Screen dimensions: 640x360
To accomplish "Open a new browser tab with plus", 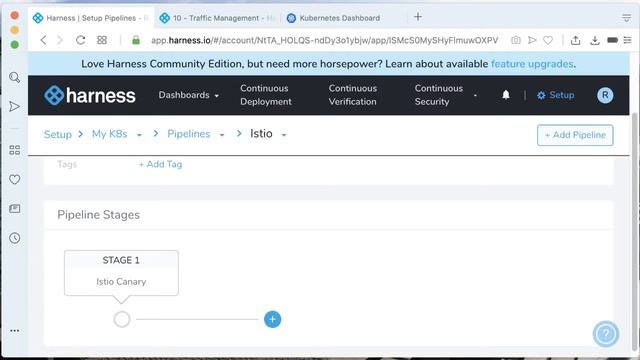I will (418, 17).
